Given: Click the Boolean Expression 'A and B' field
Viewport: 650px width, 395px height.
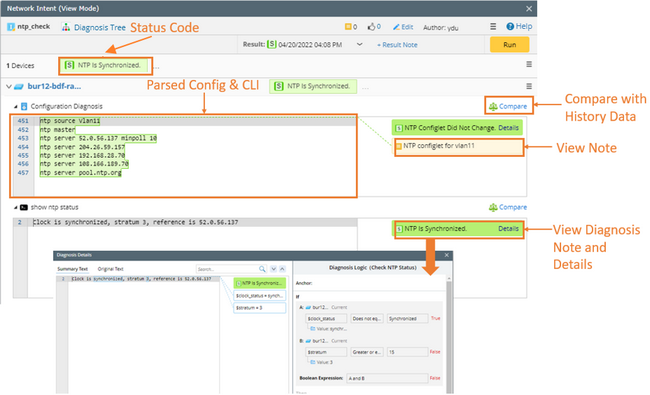Looking at the screenshot, I should (387, 378).
